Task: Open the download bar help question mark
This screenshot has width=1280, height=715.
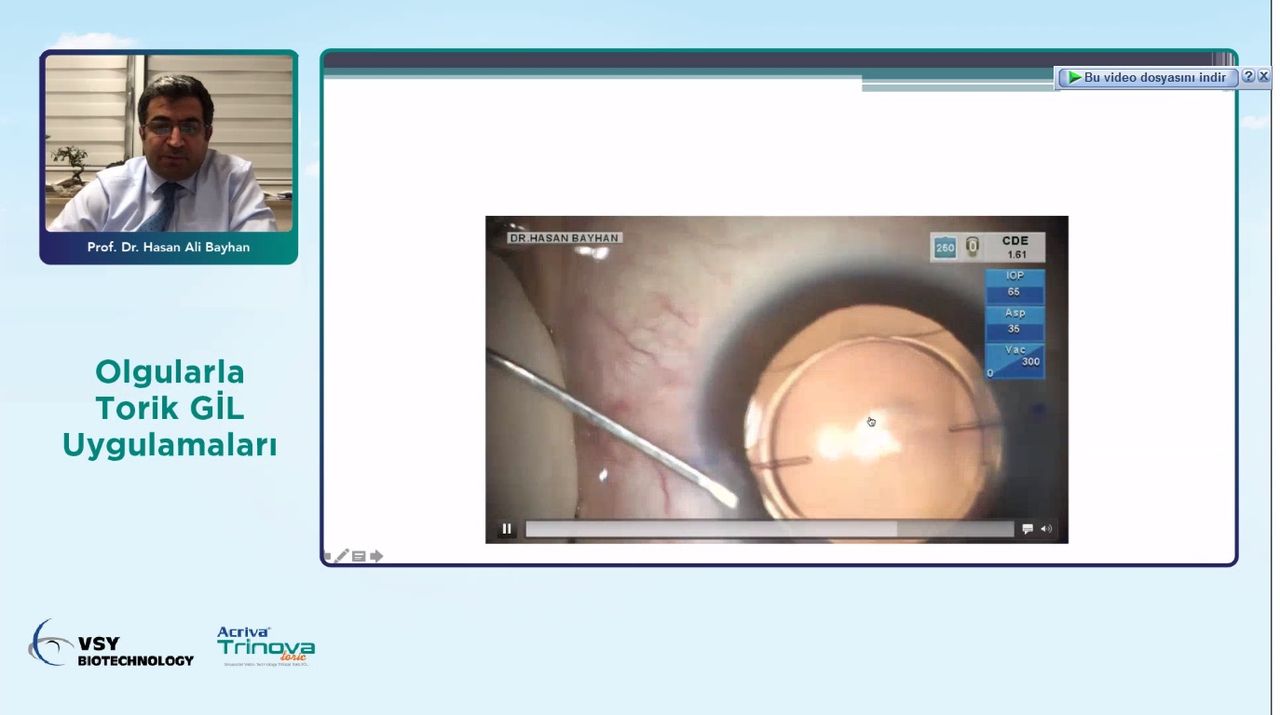Action: tap(1248, 76)
